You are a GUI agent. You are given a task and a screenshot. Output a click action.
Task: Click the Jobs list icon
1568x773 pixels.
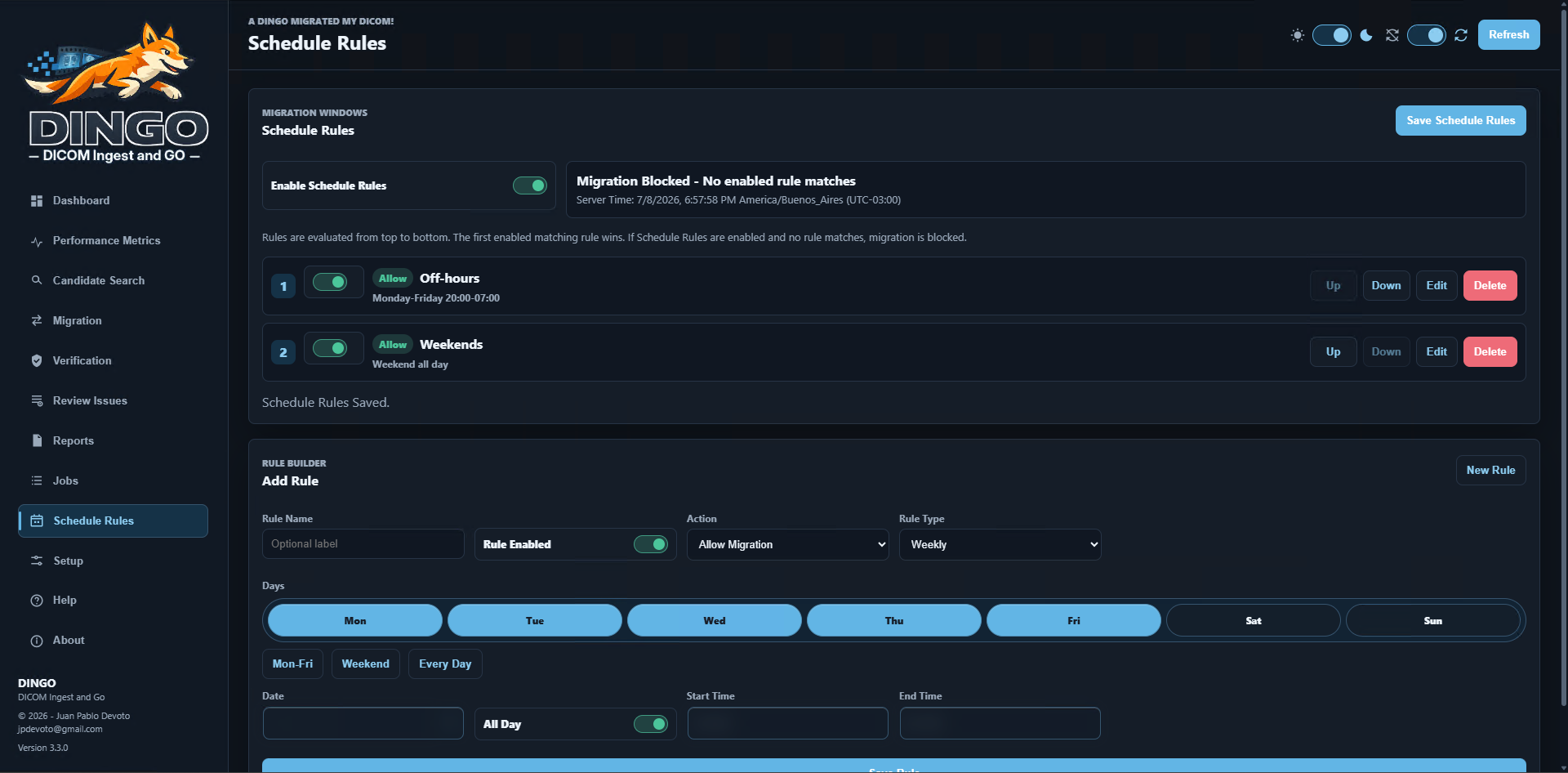pyautogui.click(x=37, y=480)
